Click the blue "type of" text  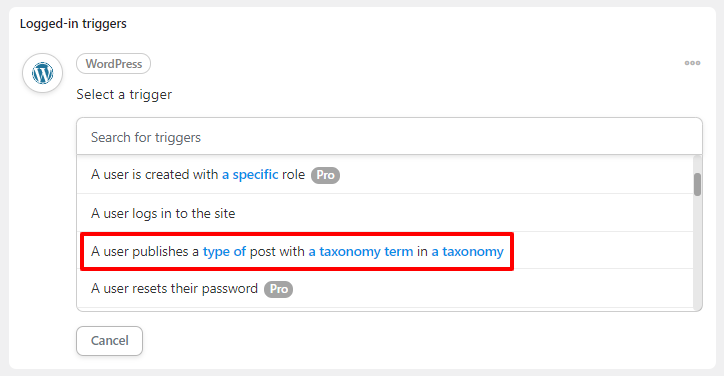(x=224, y=251)
